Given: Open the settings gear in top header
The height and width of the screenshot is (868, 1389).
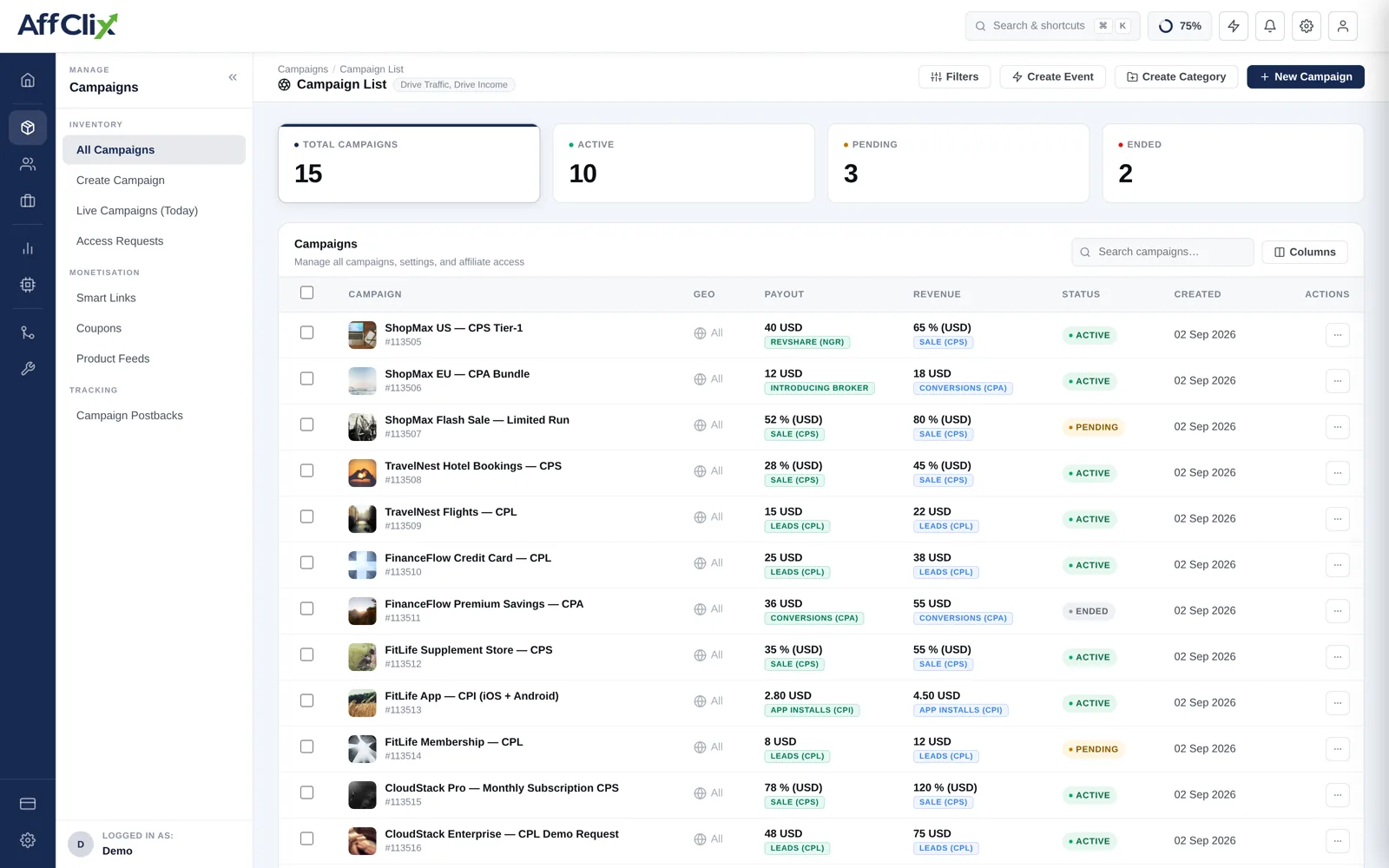Looking at the screenshot, I should click(x=1307, y=26).
